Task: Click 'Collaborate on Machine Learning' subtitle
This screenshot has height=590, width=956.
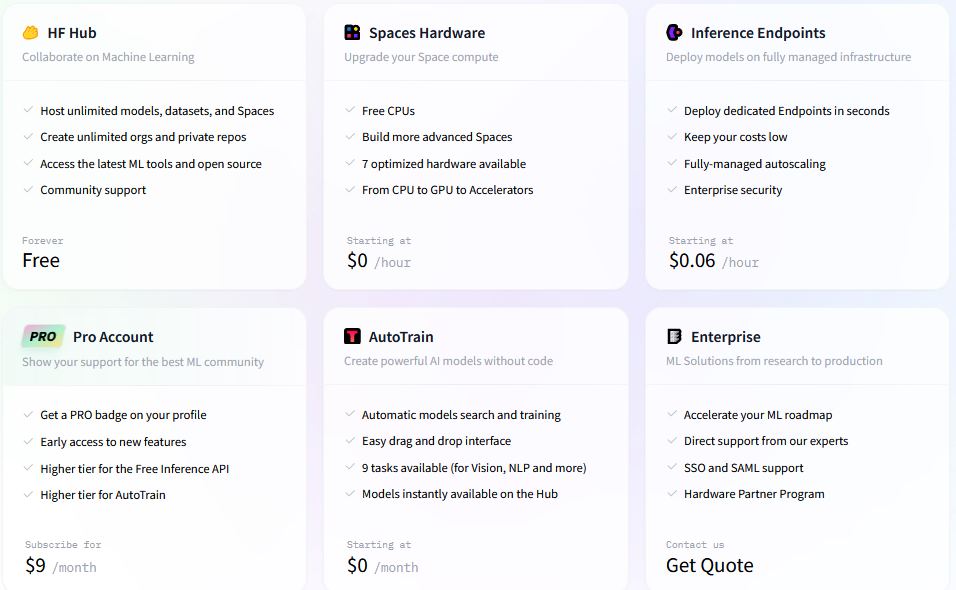Action: point(108,57)
